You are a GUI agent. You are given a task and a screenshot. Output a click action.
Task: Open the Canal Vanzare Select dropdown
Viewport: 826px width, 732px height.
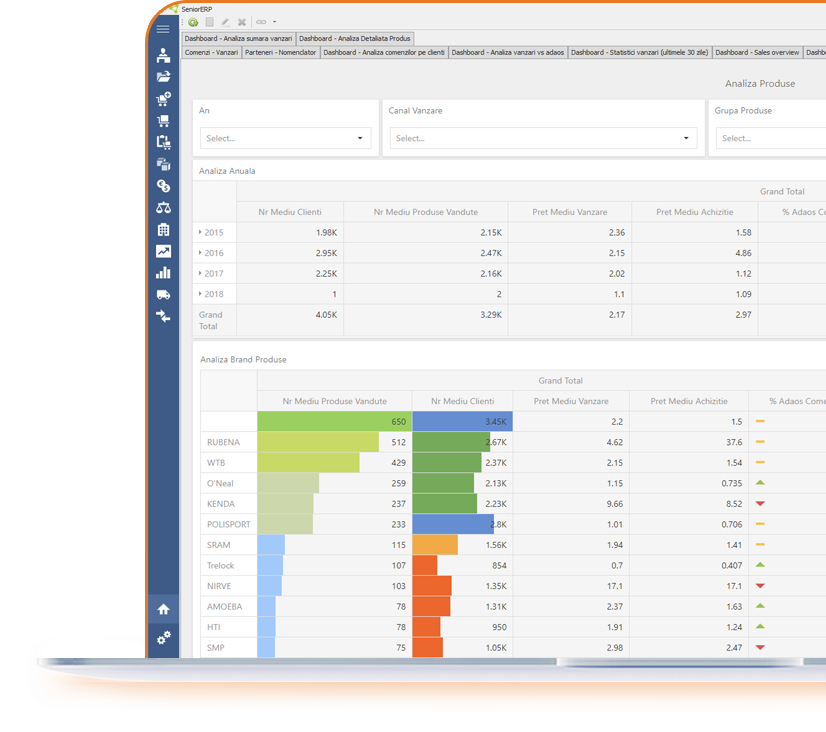(540, 138)
